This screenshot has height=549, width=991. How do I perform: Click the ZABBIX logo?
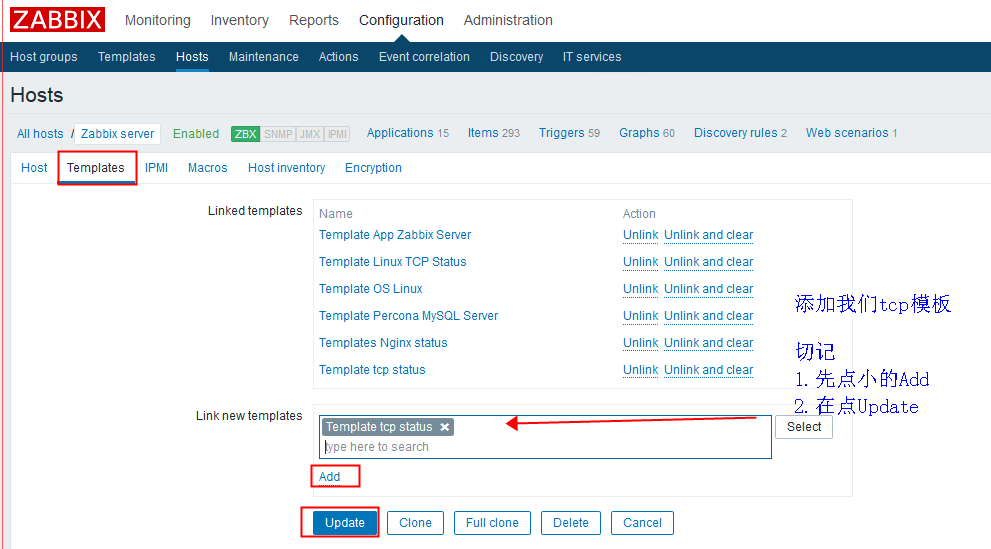point(57,20)
